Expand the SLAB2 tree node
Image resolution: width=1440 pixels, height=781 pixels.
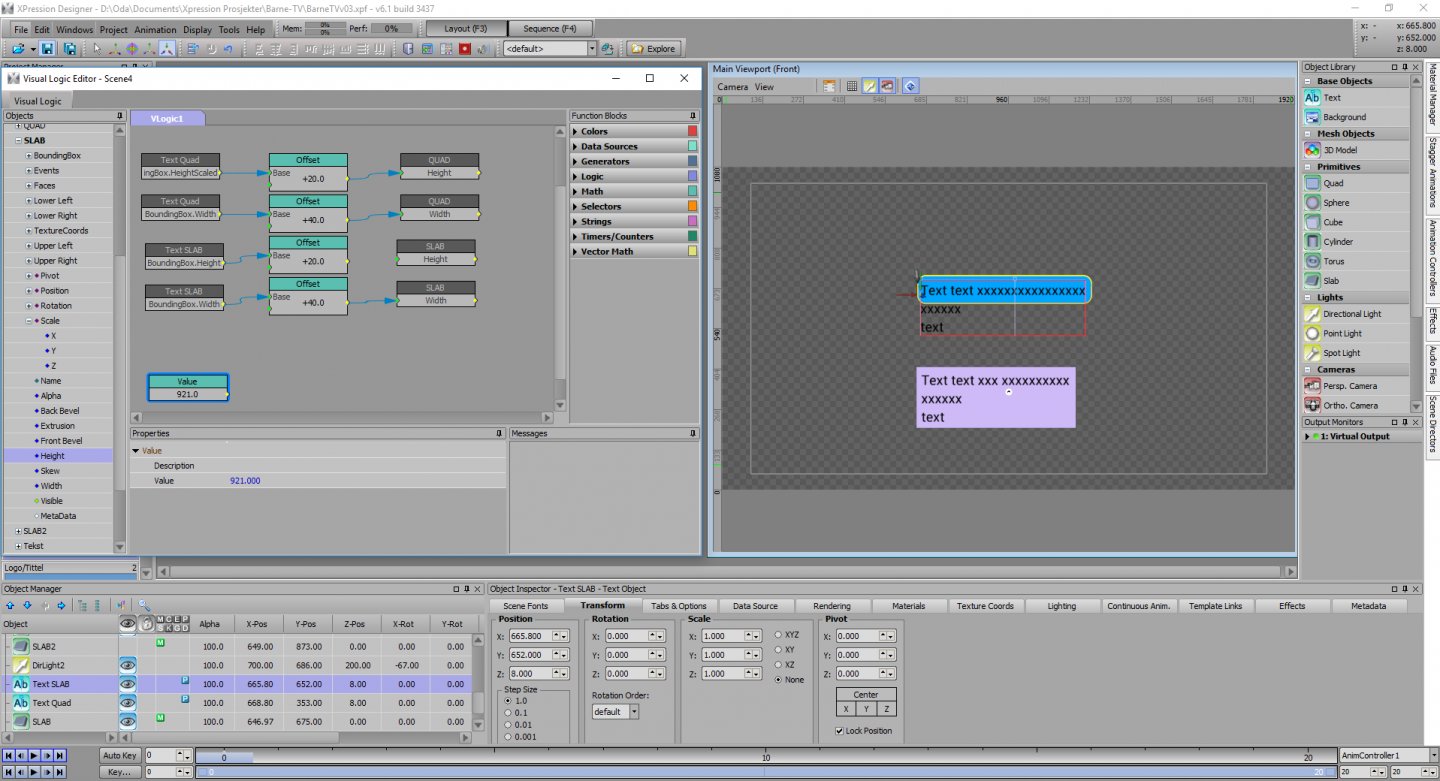(x=18, y=531)
